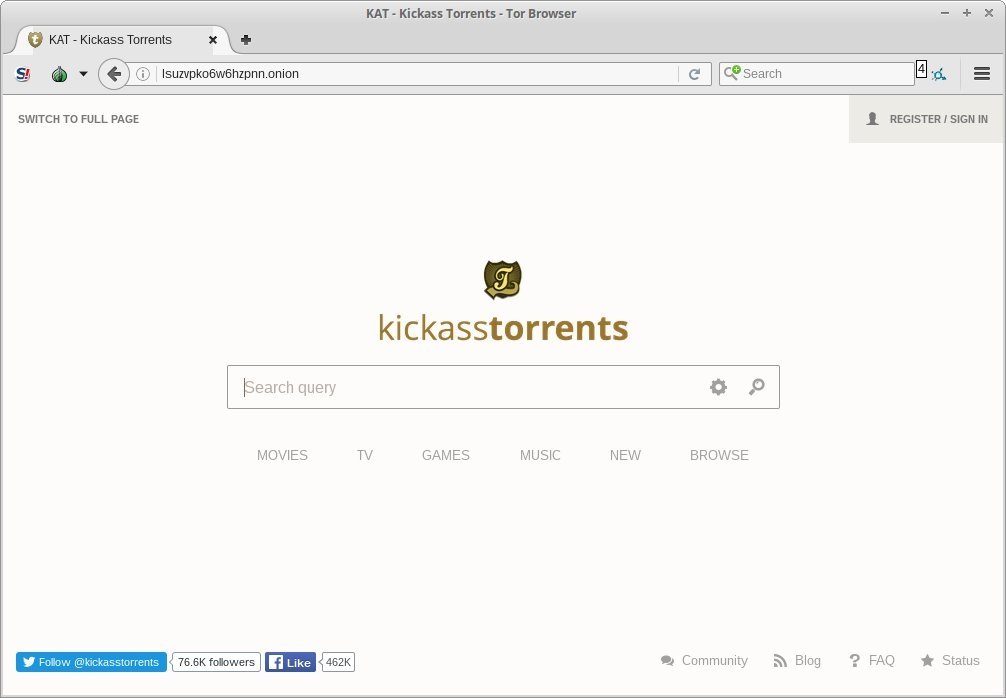Click the Facebook Like button
Image resolution: width=1006 pixels, height=698 pixels.
tap(291, 662)
